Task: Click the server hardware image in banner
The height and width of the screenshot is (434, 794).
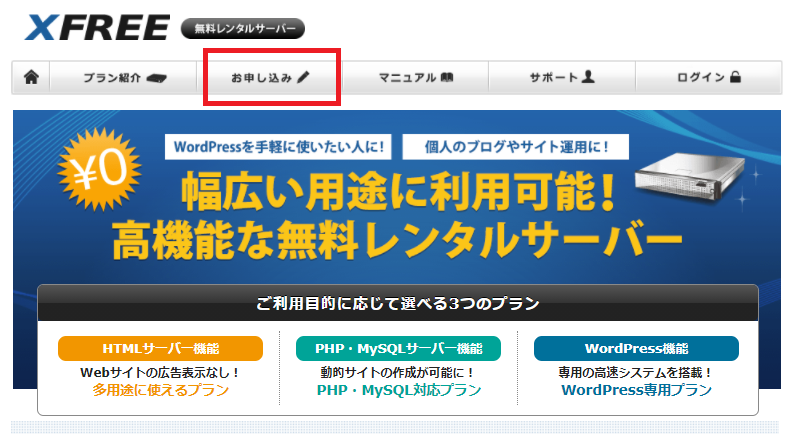Action: (x=690, y=176)
